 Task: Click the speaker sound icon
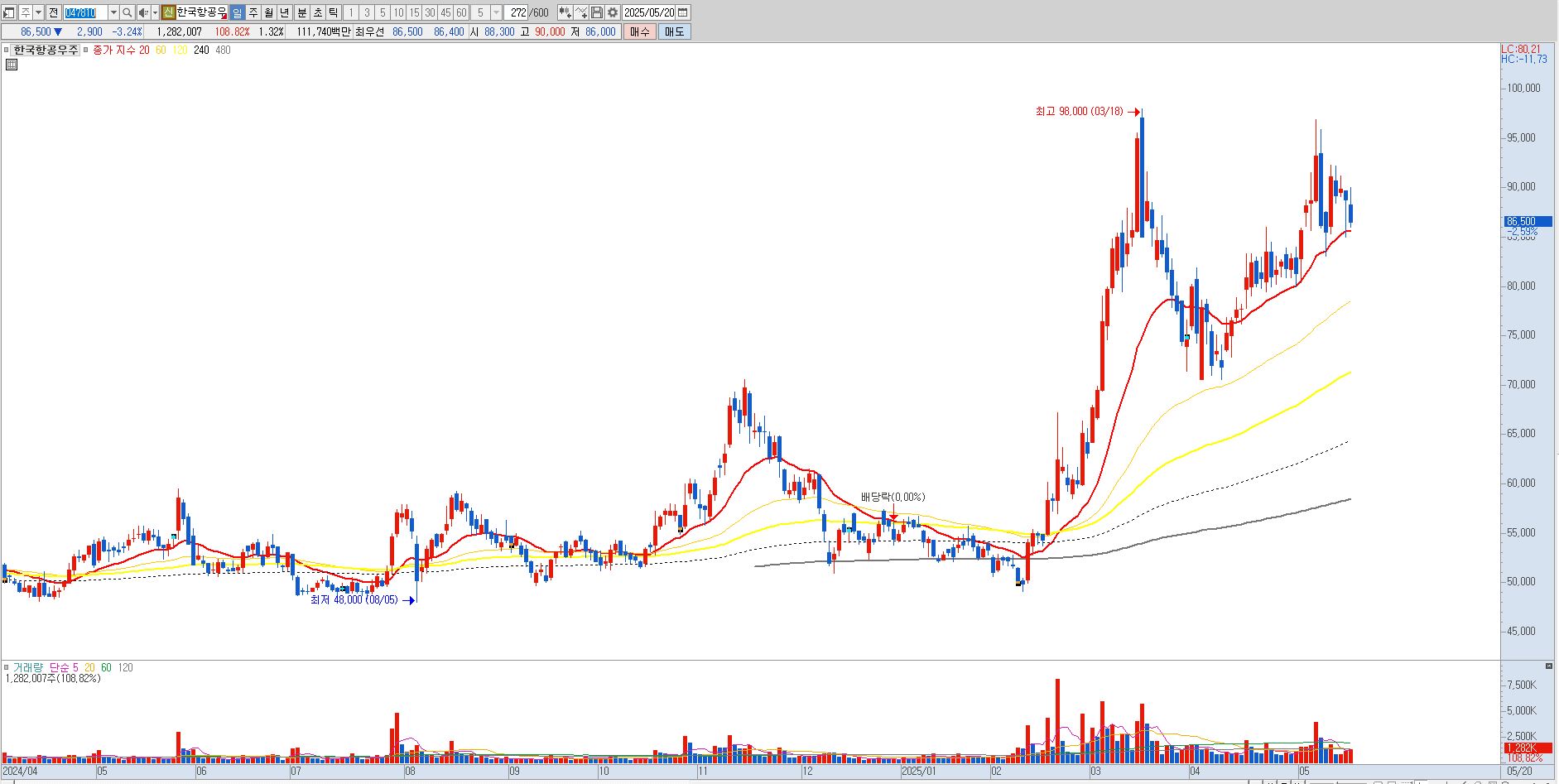[x=143, y=12]
